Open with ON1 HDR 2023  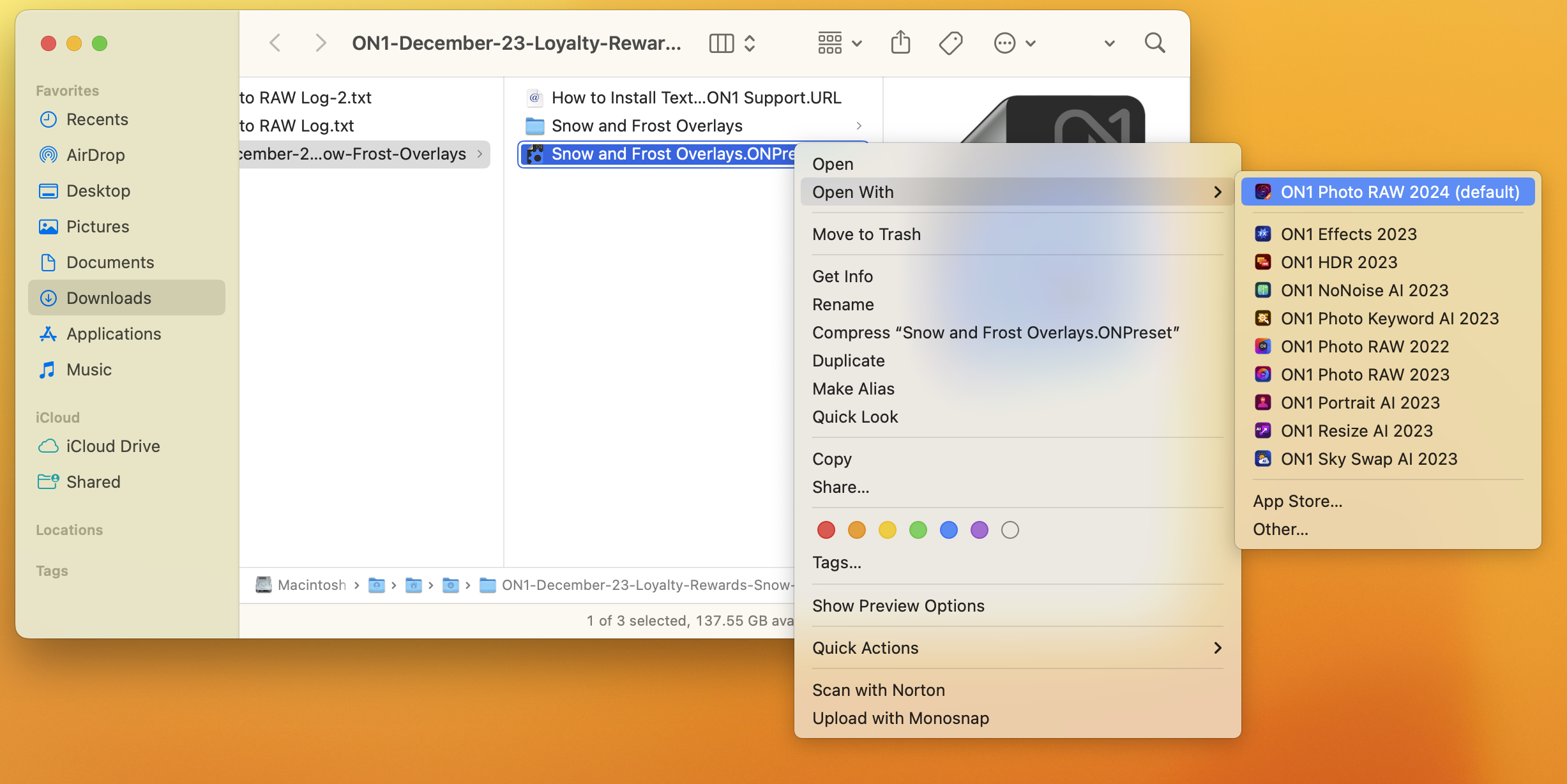click(x=1388, y=262)
